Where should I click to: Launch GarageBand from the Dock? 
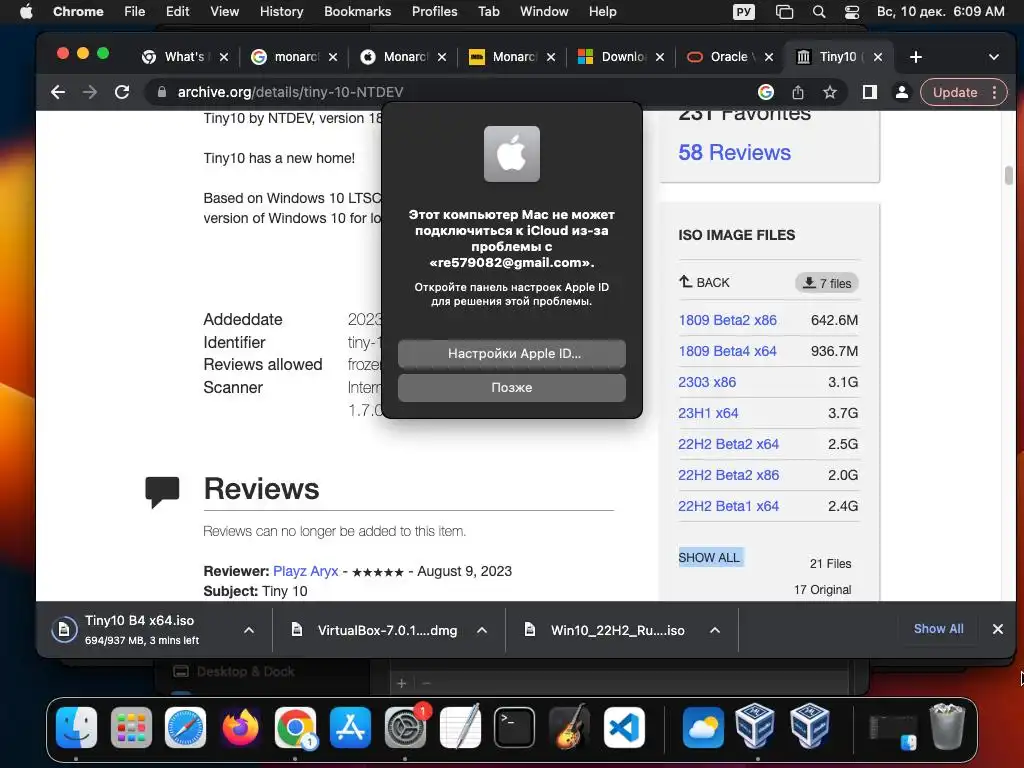569,727
